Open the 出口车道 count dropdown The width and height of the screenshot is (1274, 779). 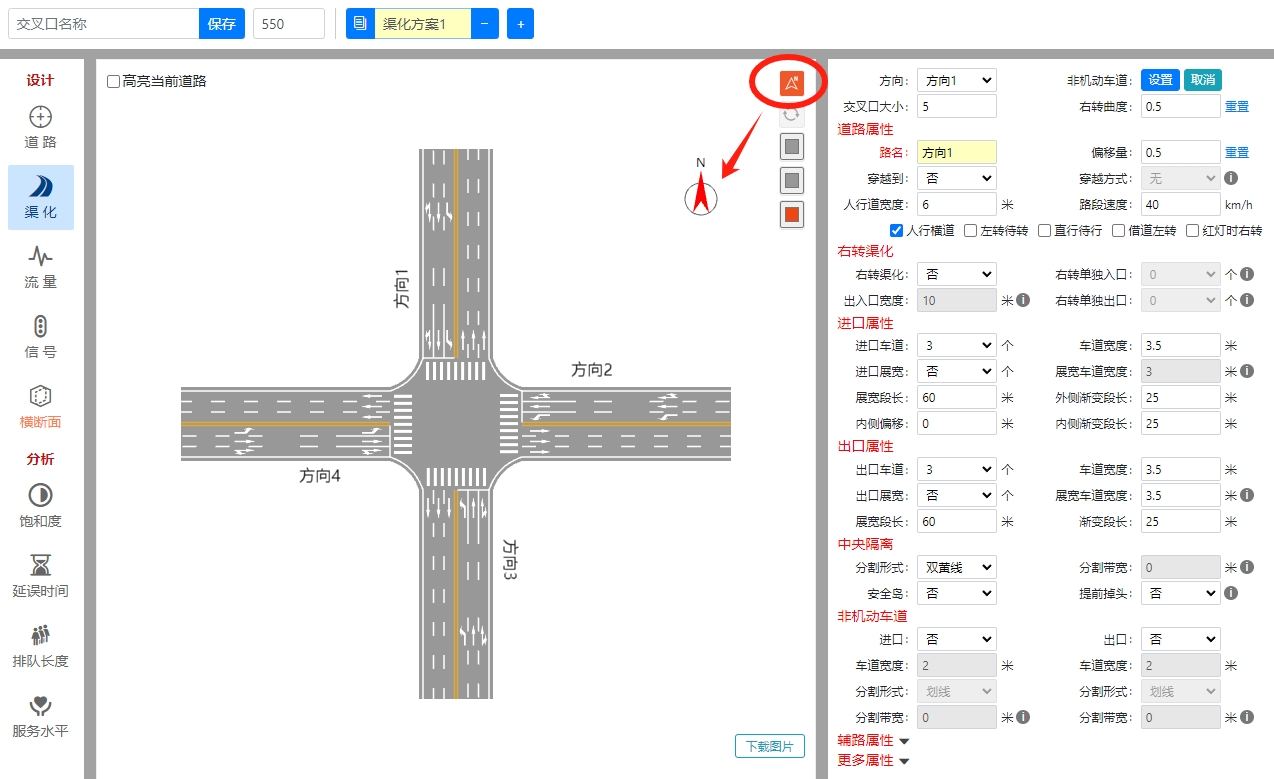[956, 469]
